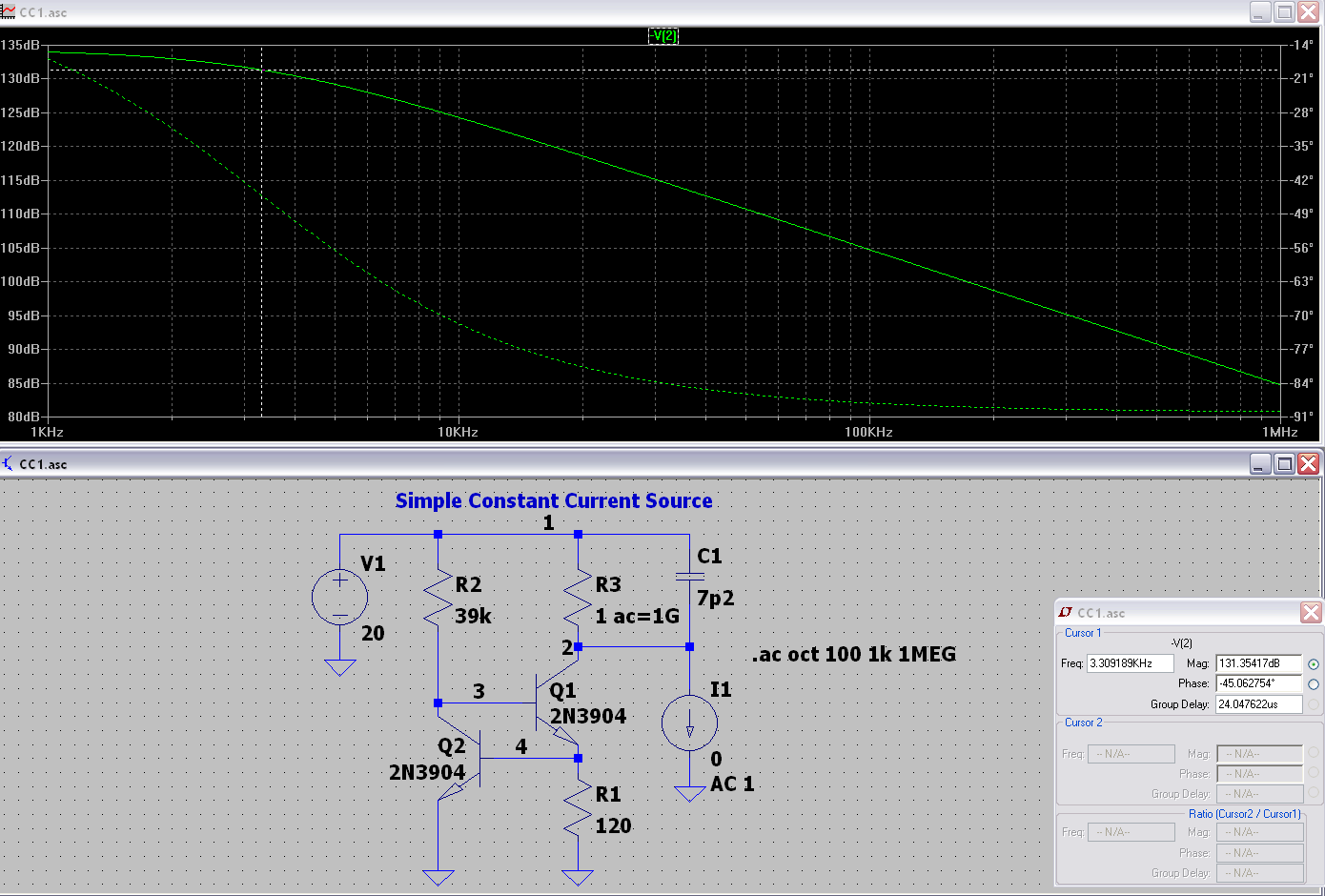Click the cursor dialog's LTspice title icon
Image resolution: width=1325 pixels, height=896 pixels.
click(1066, 613)
